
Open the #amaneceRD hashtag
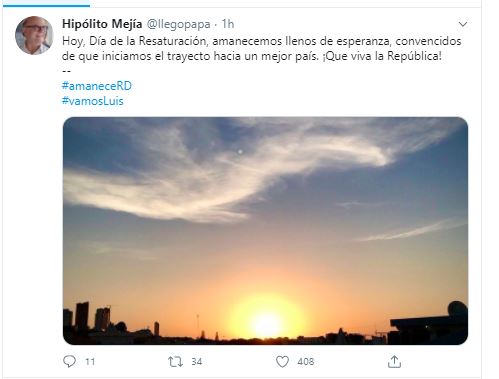tap(97, 86)
